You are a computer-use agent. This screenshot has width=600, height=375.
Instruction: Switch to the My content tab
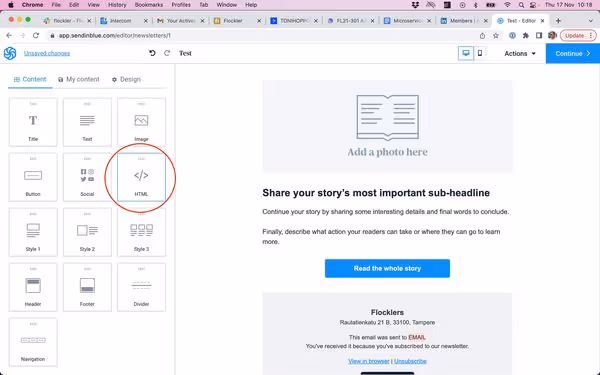click(x=79, y=79)
